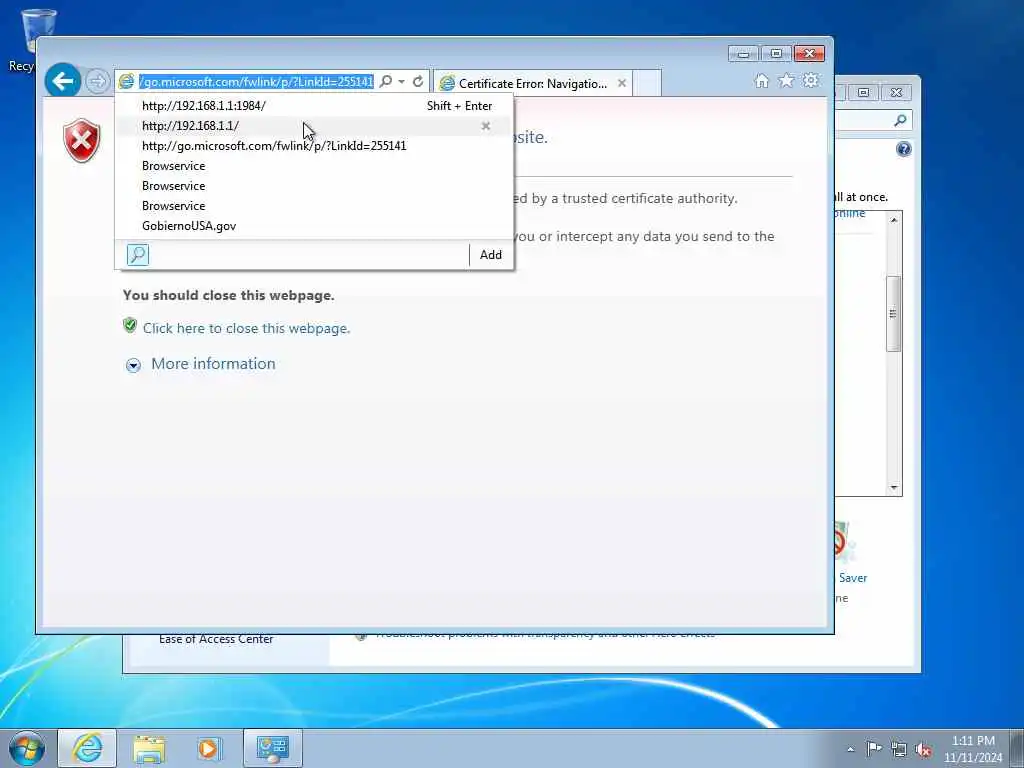Close the Certificate Error tab
The image size is (1024, 768).
tap(622, 83)
